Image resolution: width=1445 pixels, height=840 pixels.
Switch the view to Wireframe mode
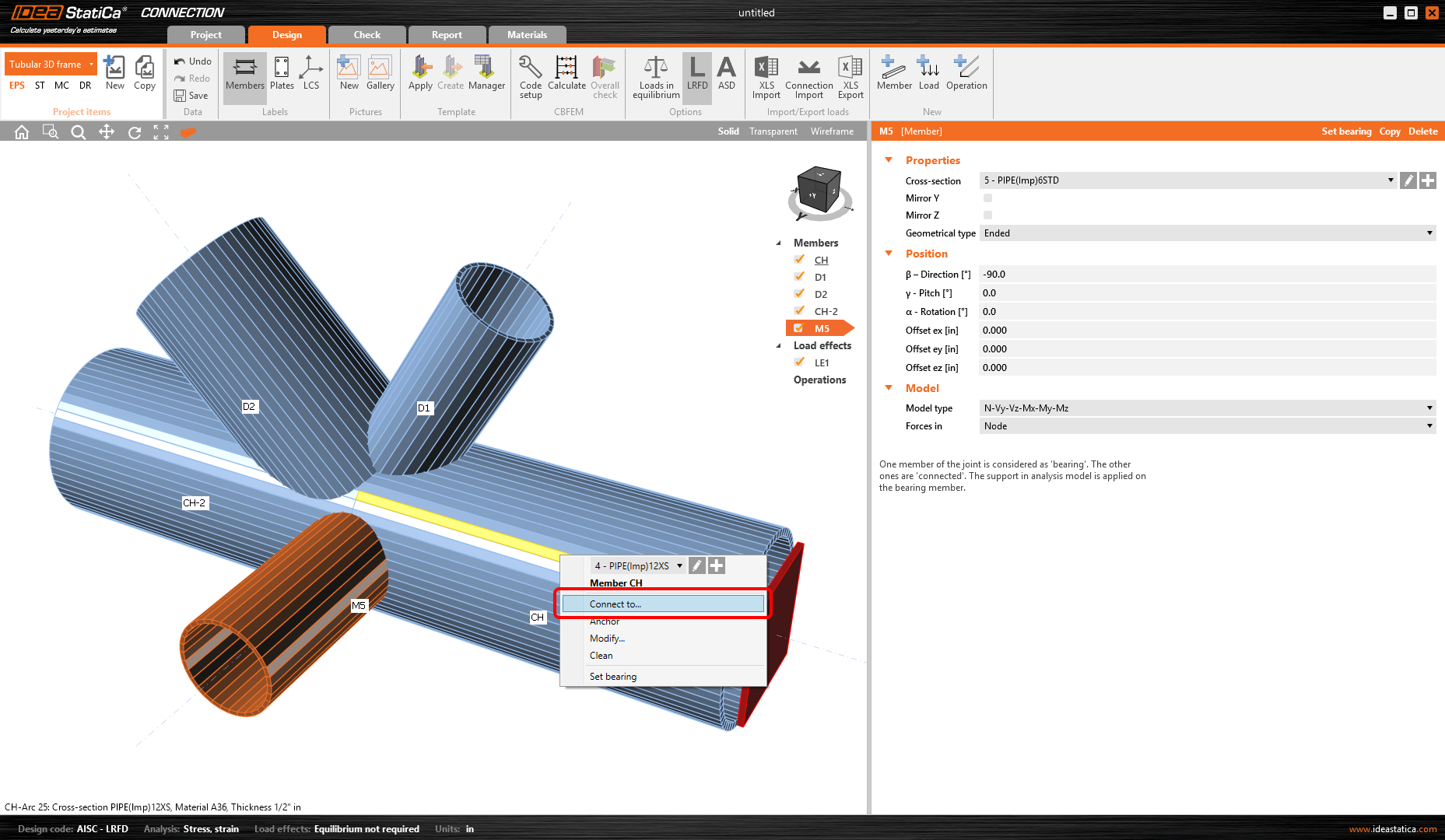[x=832, y=131]
